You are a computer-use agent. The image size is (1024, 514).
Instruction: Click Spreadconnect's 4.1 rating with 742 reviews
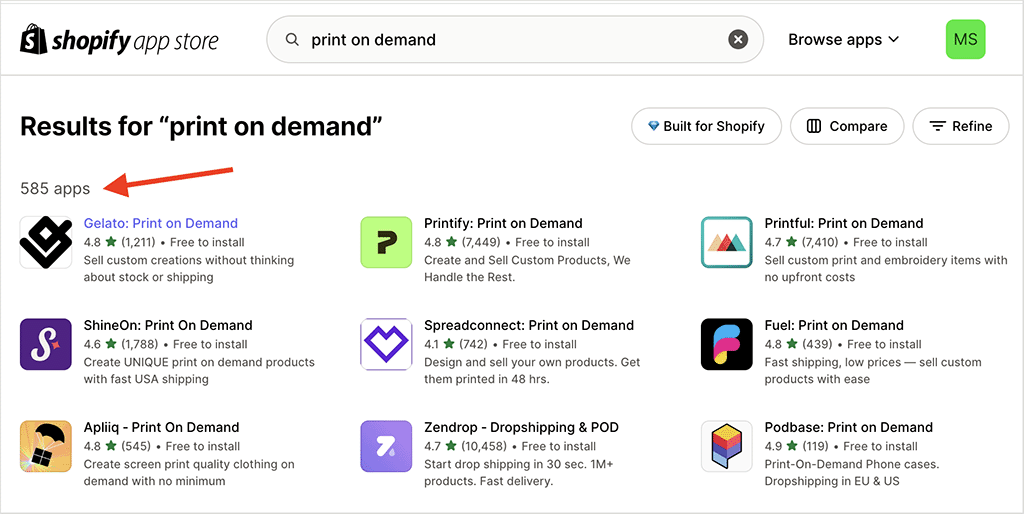point(456,344)
